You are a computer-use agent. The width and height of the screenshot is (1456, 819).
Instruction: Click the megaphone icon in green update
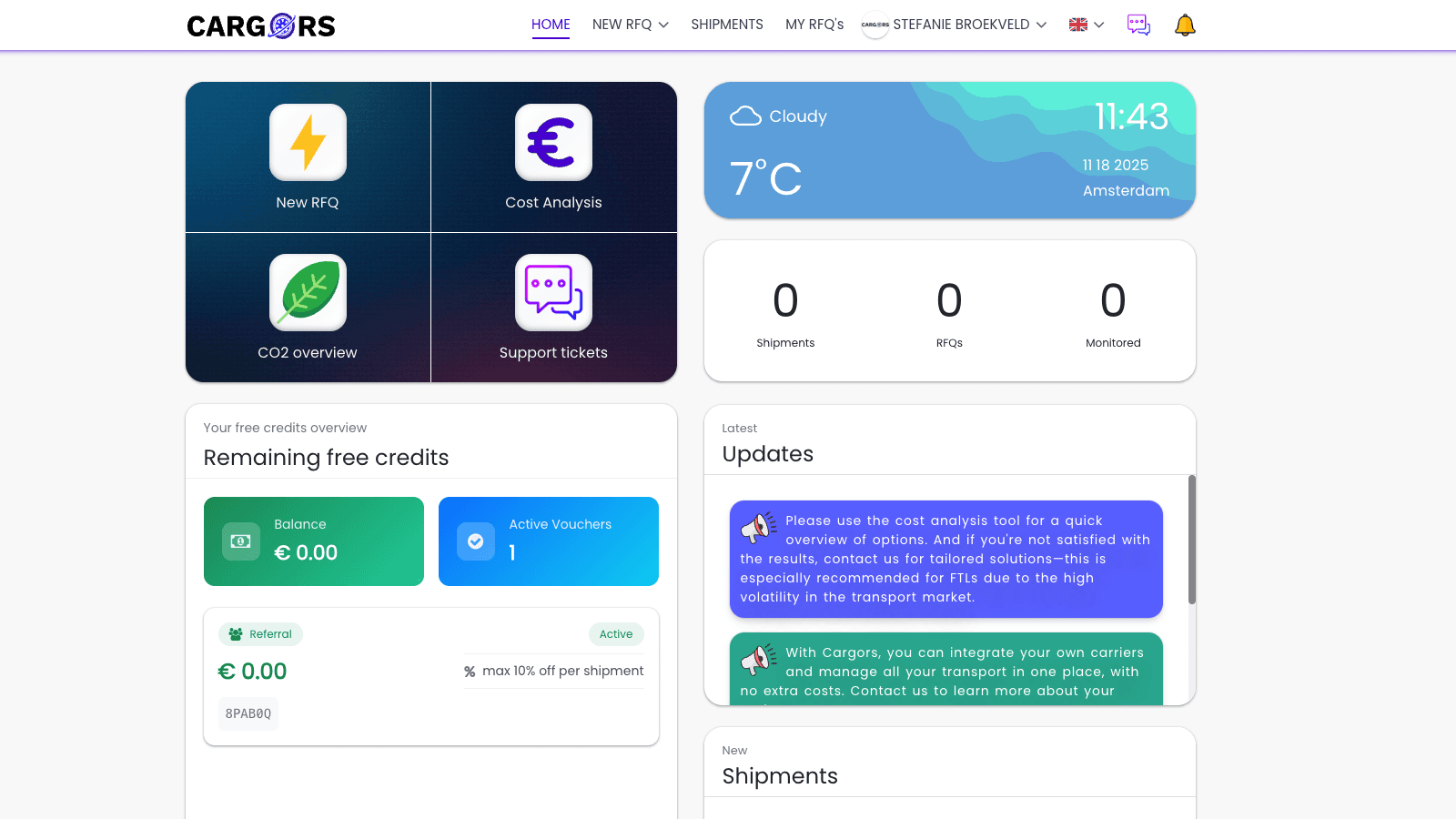pos(758,658)
